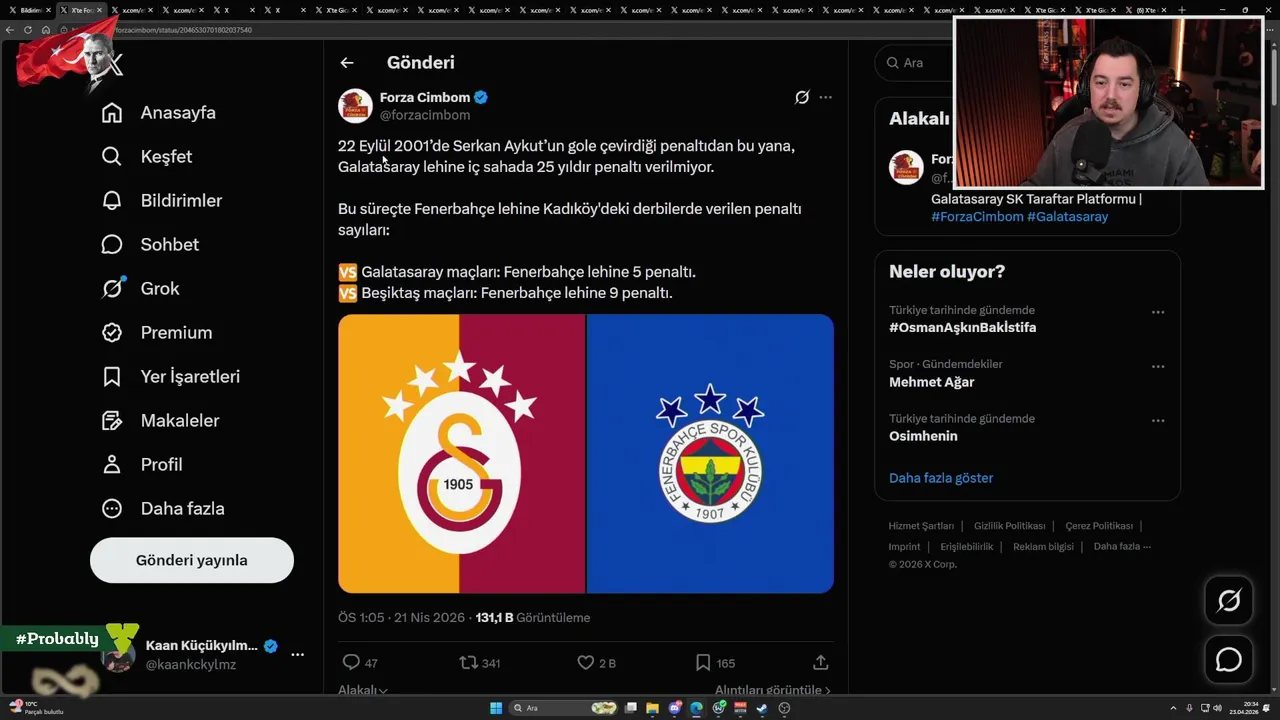This screenshot has height=720, width=1280.
Task: Open Makaleler articles page
Action: [160, 421]
